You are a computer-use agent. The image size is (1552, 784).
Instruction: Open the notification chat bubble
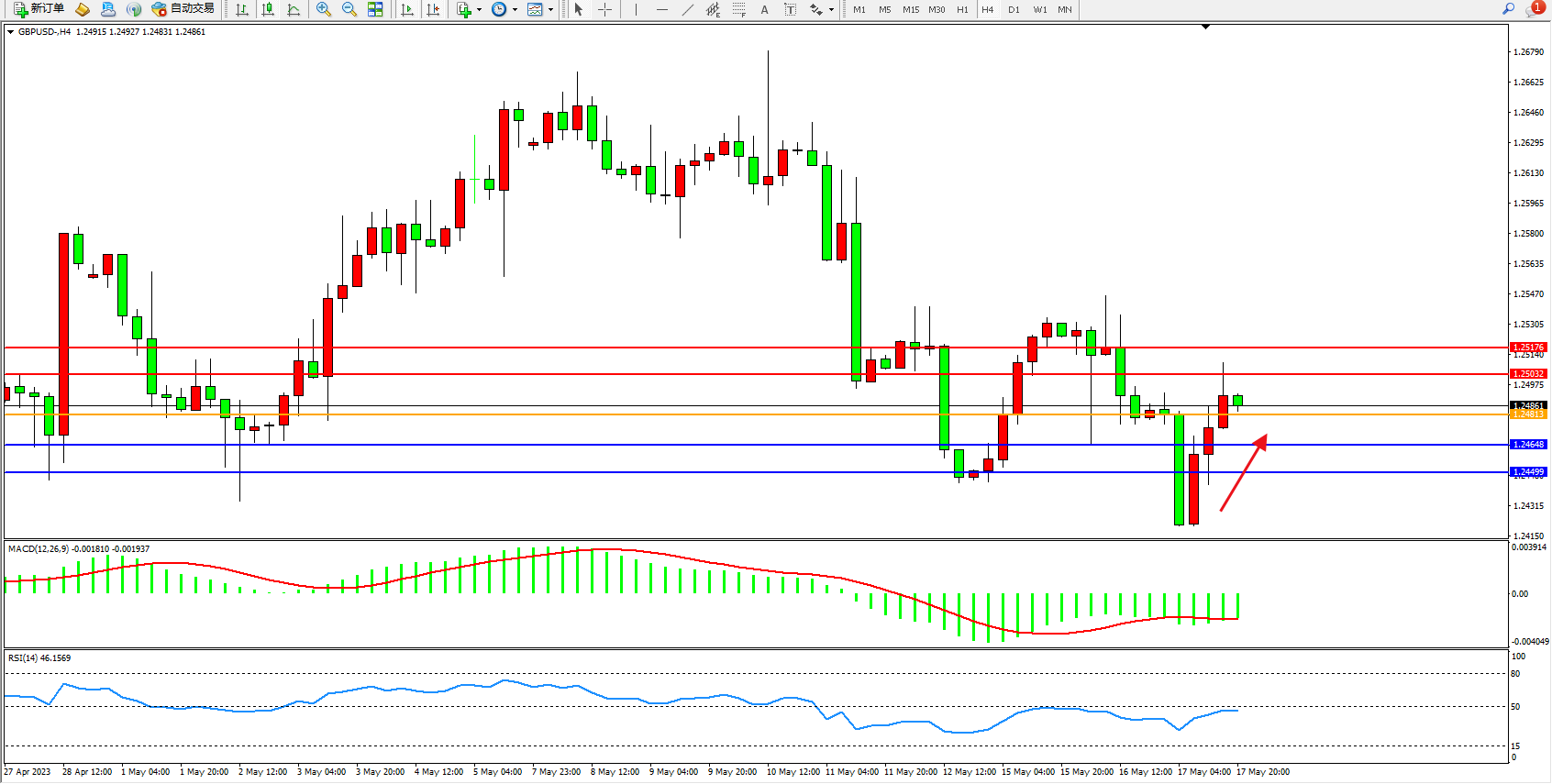[x=1534, y=9]
